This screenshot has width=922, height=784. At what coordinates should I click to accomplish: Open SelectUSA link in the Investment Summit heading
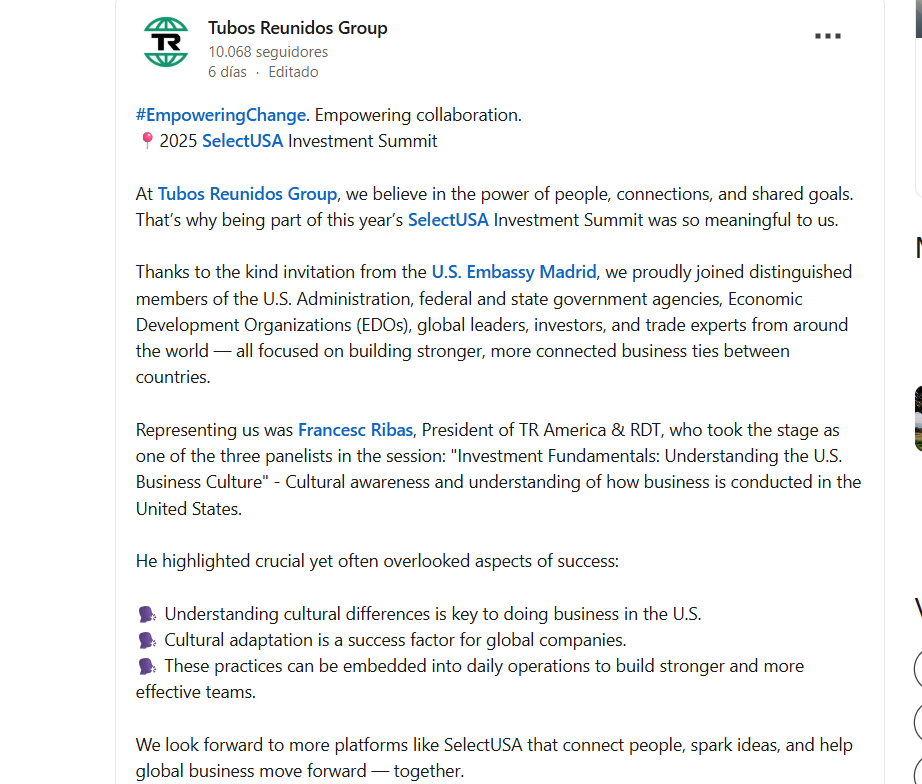coord(242,141)
